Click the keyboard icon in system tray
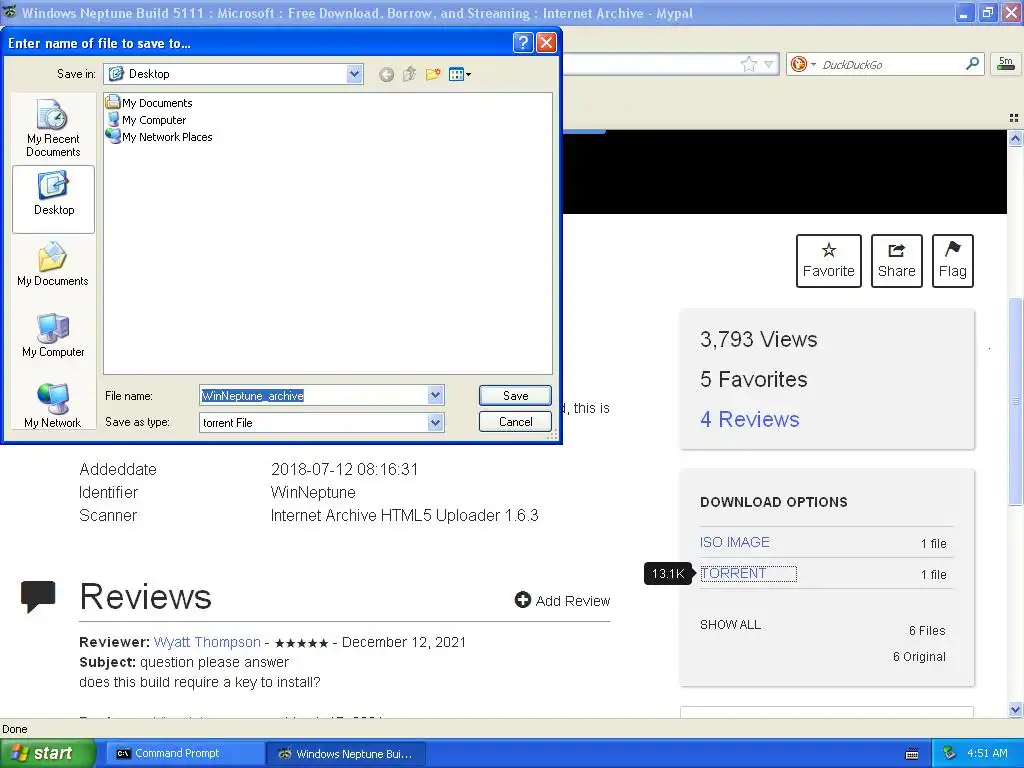This screenshot has height=768, width=1024. click(912, 754)
